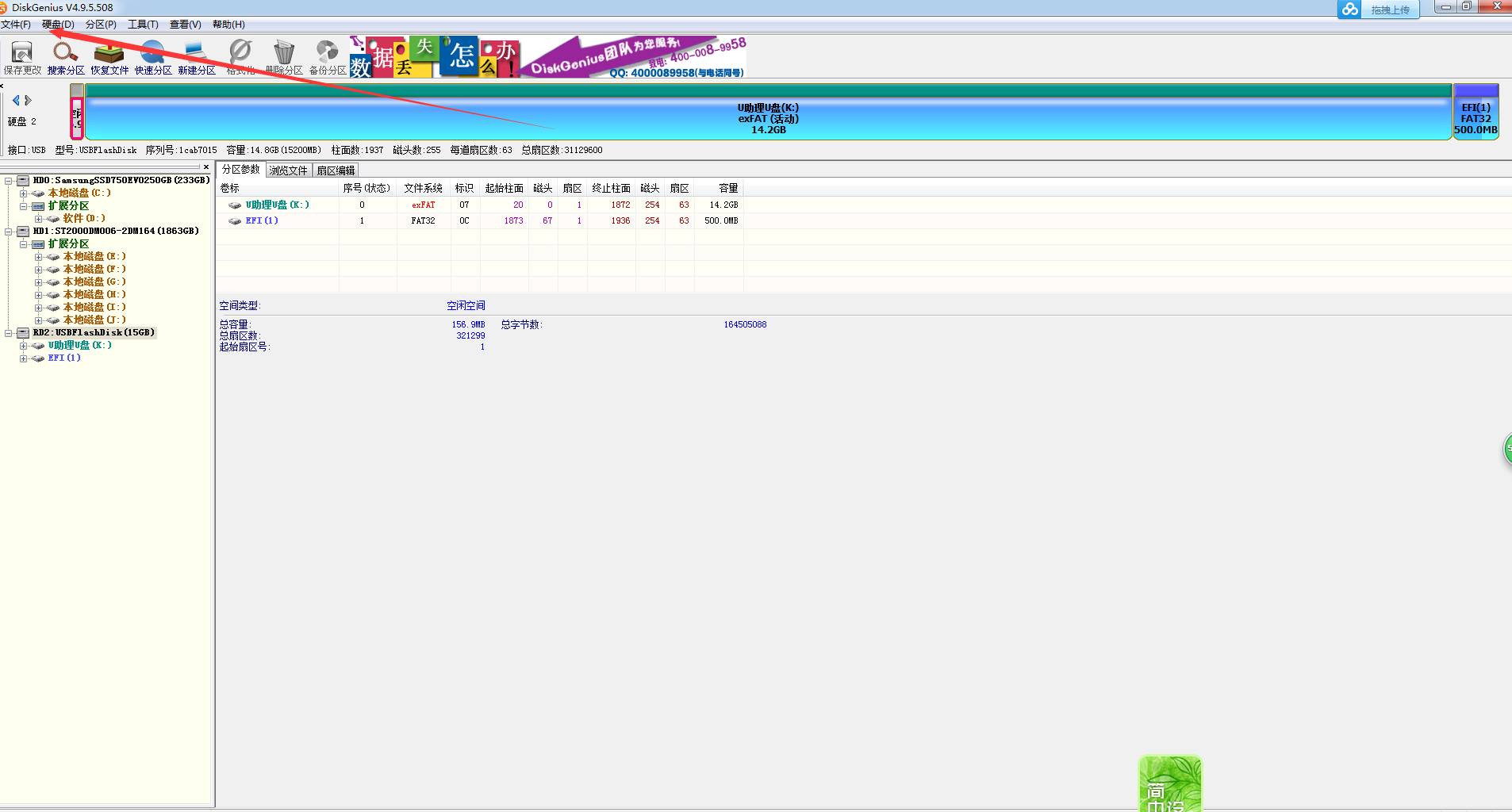
Task: Collapse the HD0 SamsungSSD tree node
Action: coord(9,180)
